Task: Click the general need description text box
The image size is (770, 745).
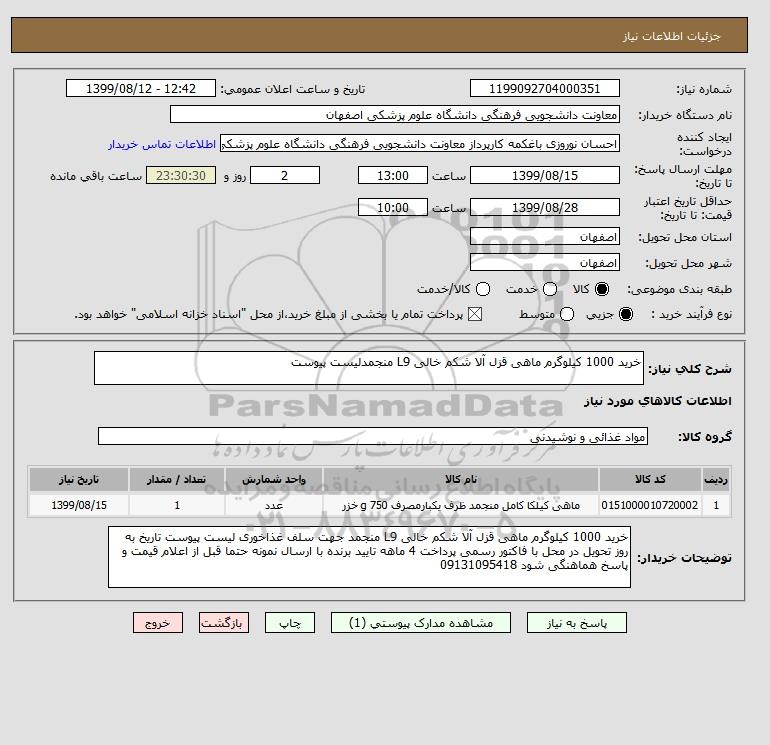Action: [369, 368]
